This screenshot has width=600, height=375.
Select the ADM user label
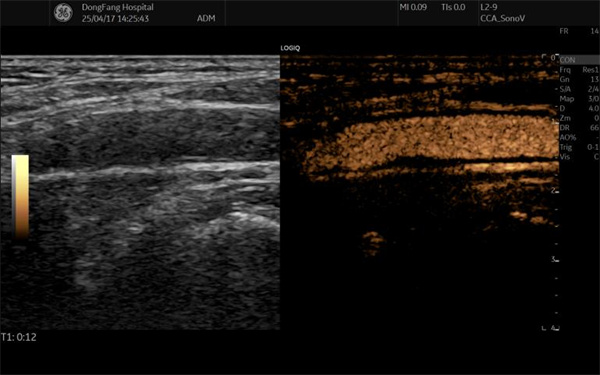click(206, 18)
